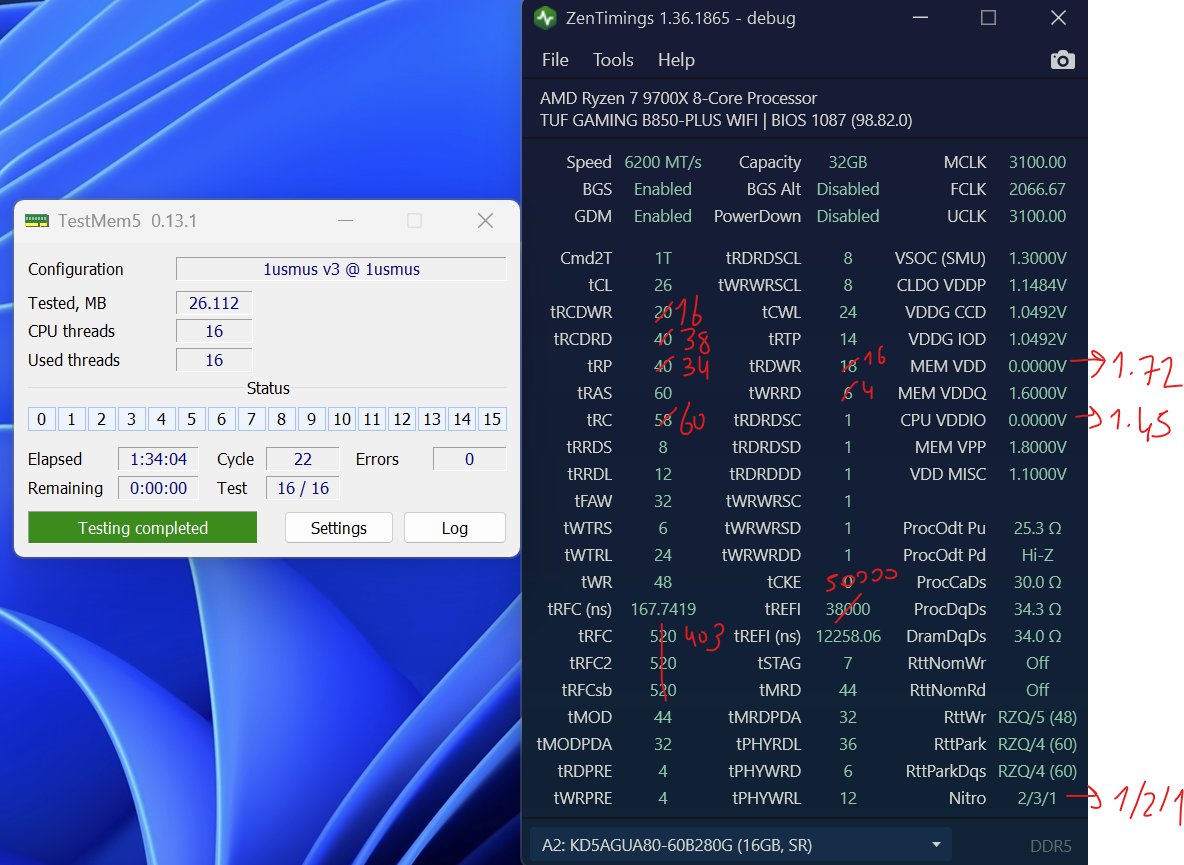Click the tREFI (ns) value 12258.06
This screenshot has height=865, width=1184.
click(x=848, y=636)
